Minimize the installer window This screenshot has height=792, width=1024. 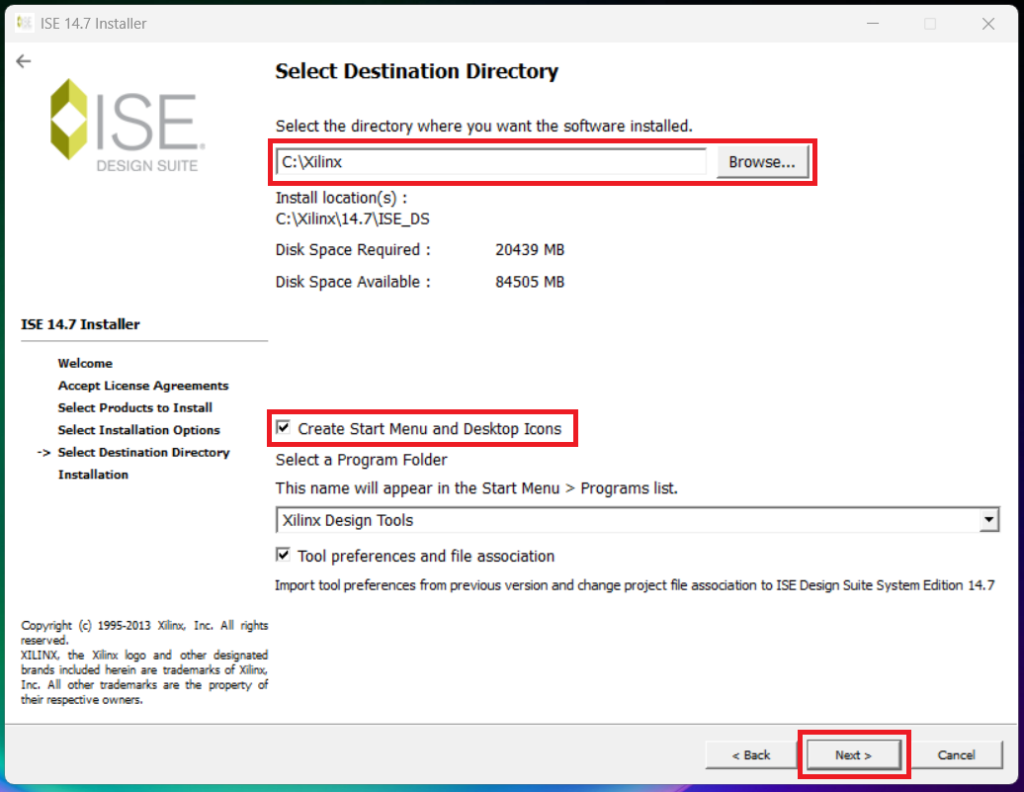click(872, 24)
